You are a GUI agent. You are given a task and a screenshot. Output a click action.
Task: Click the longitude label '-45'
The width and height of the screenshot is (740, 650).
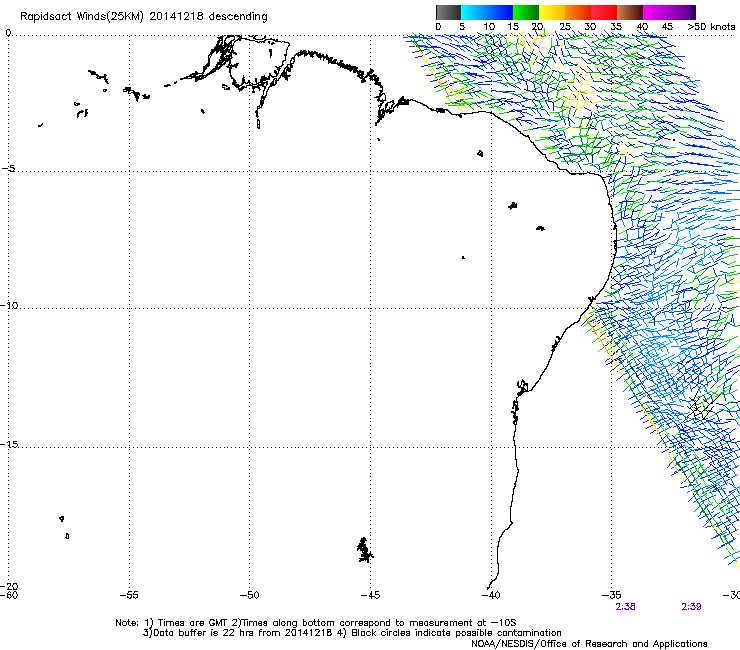370,595
